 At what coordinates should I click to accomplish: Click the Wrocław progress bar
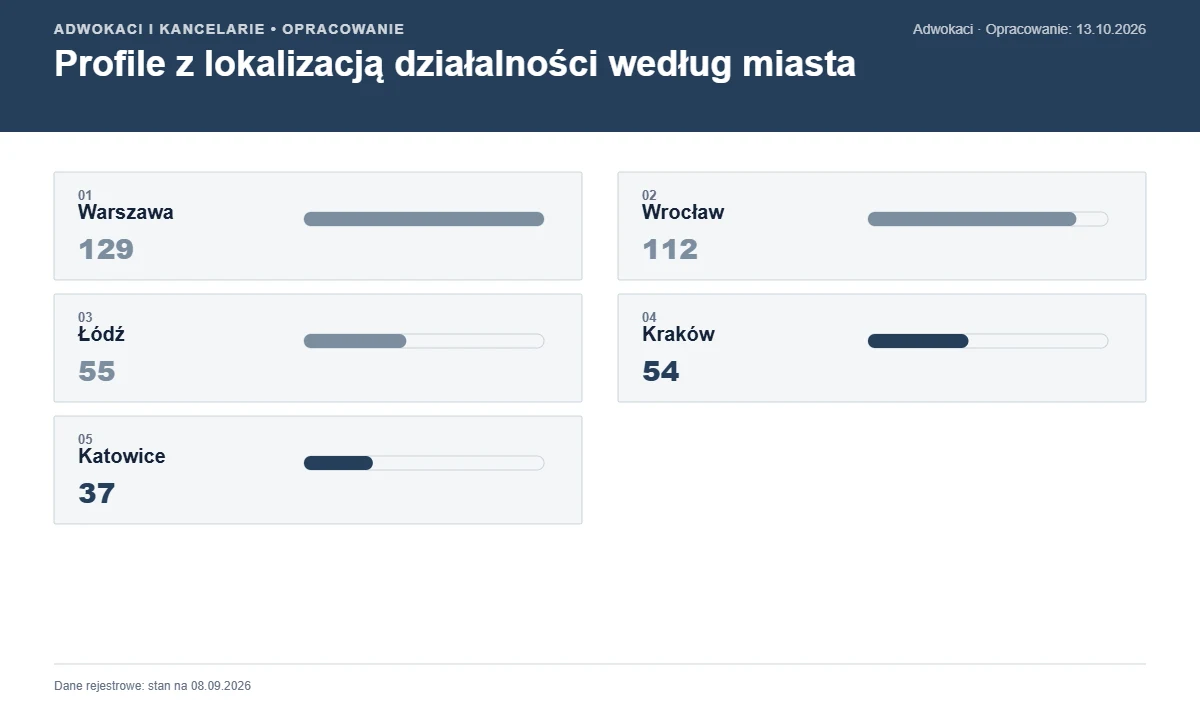click(x=988, y=219)
